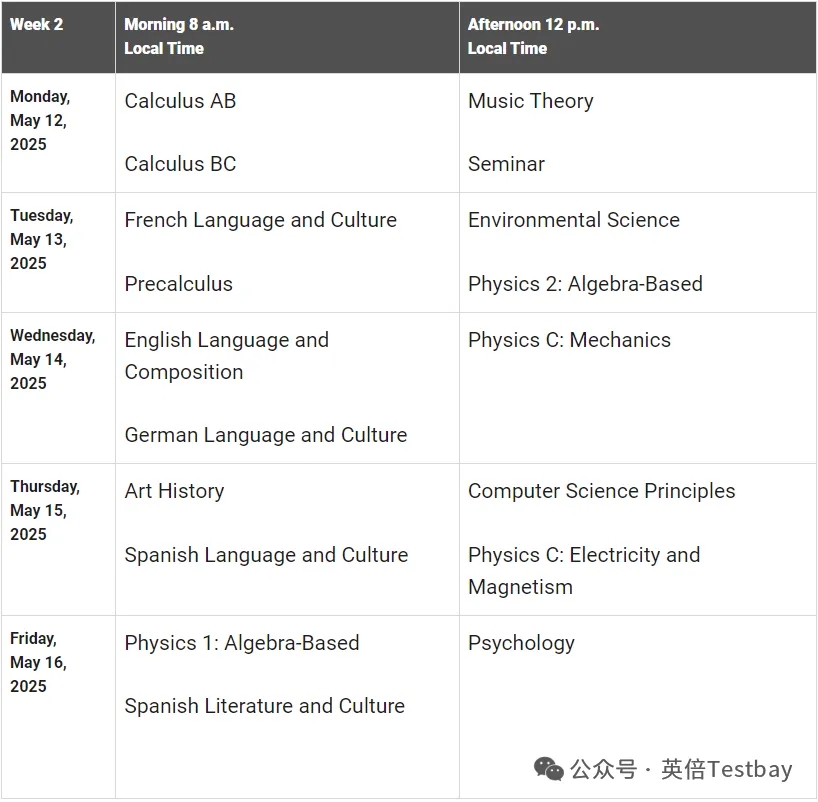Select the Art History exam
The width and height of the screenshot is (818, 802).
(x=174, y=491)
